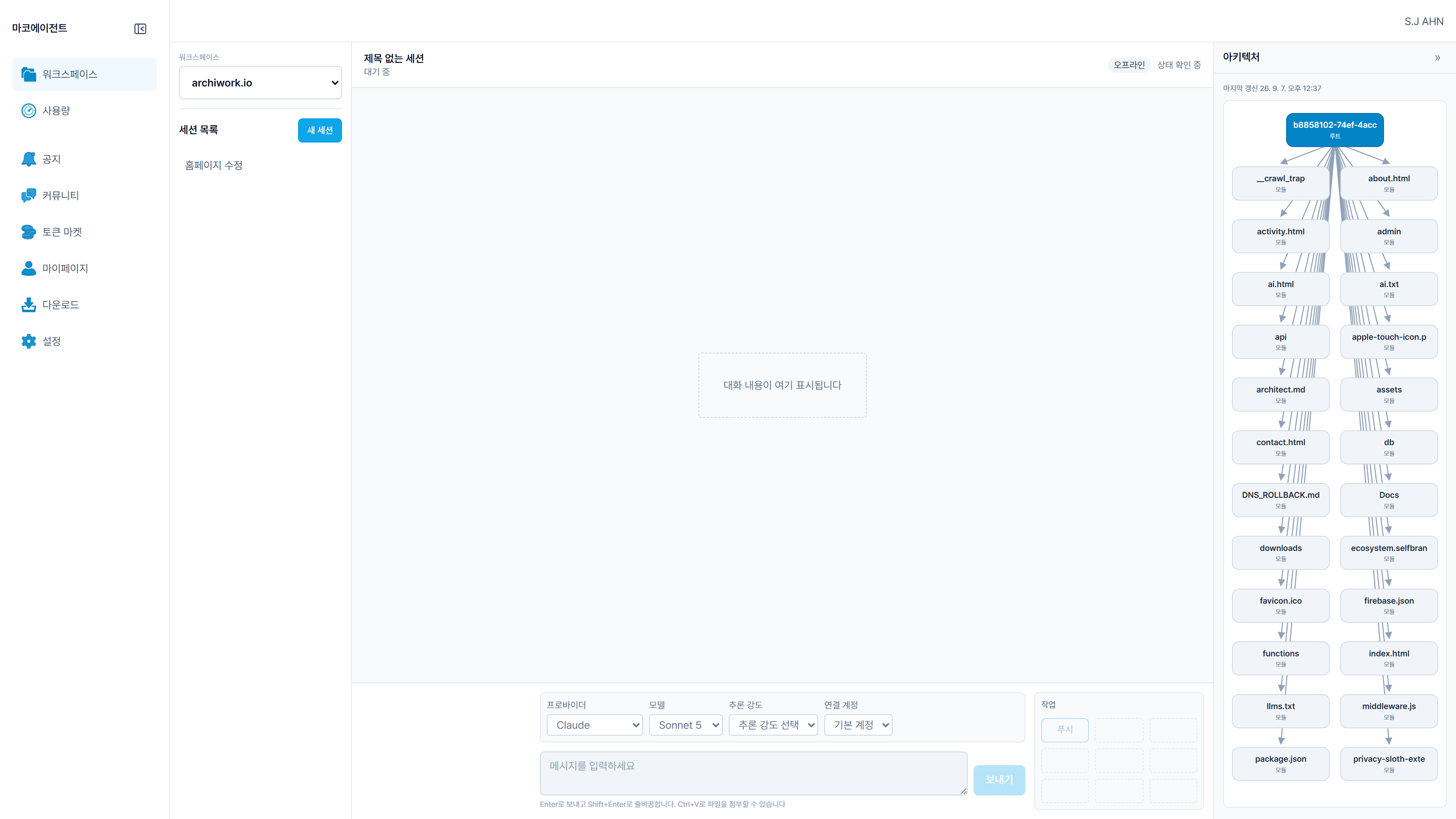
Task: Select the assets module node
Action: 1389,394
